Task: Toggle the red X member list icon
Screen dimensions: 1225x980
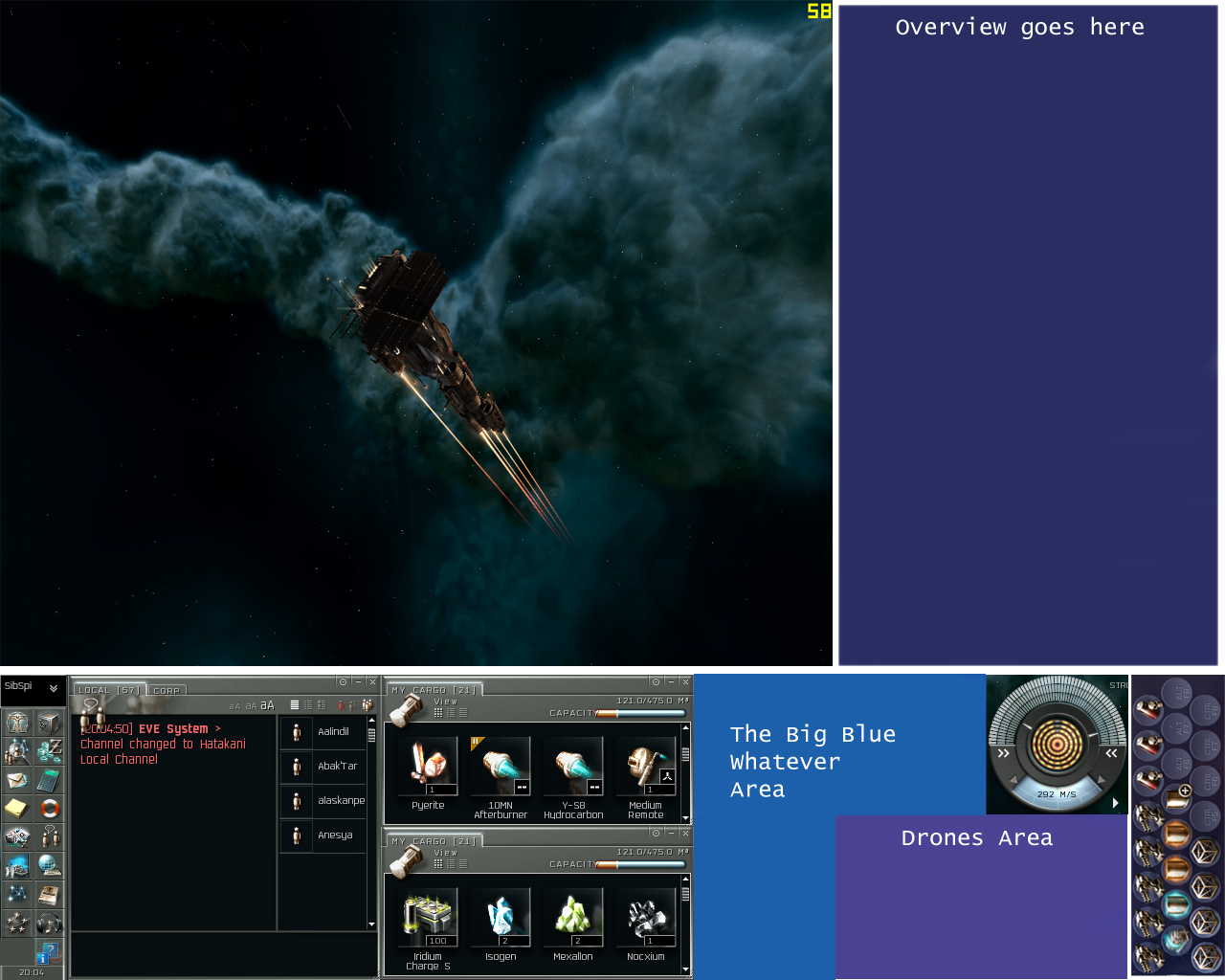Action: 341,705
